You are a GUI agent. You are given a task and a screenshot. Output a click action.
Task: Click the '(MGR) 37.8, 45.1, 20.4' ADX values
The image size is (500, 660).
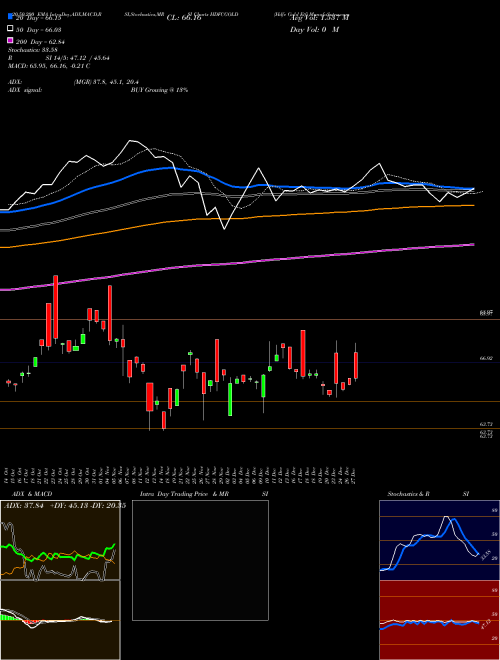pyautogui.click(x=106, y=82)
